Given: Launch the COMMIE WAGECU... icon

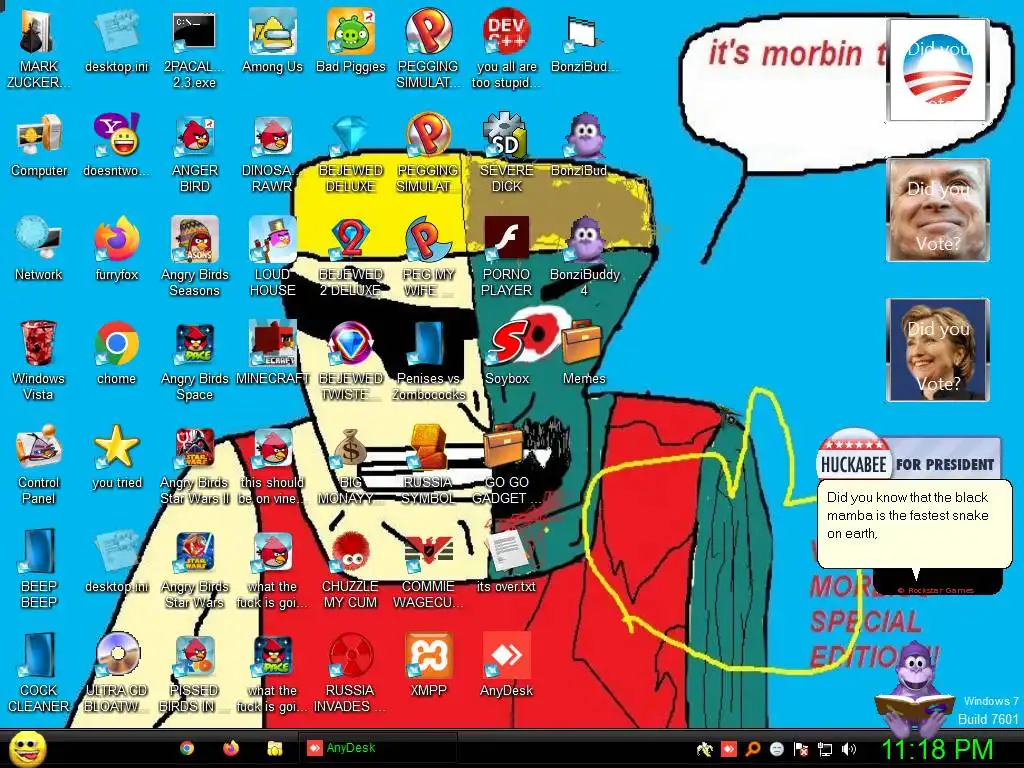Looking at the screenshot, I should click(428, 552).
